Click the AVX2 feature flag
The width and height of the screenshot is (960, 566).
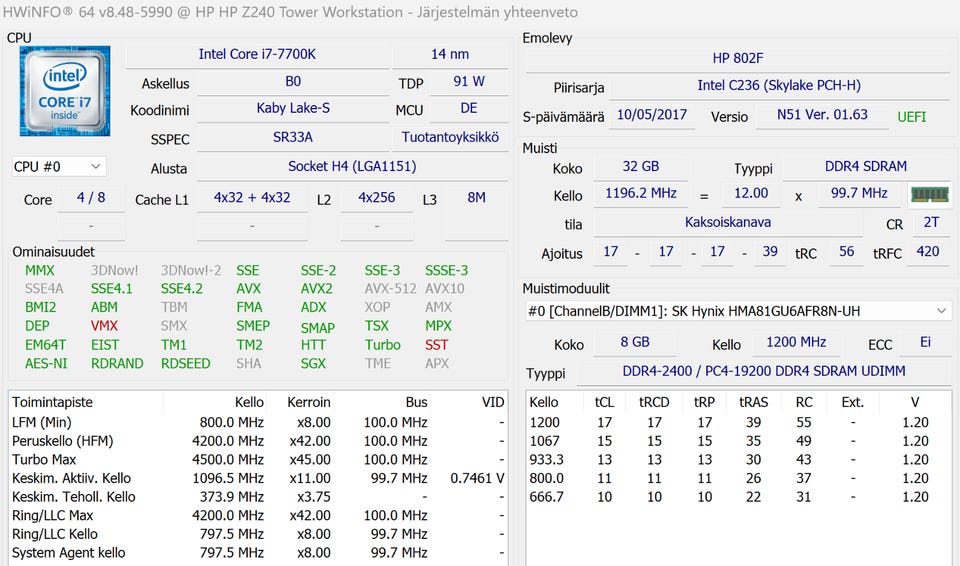(317, 289)
